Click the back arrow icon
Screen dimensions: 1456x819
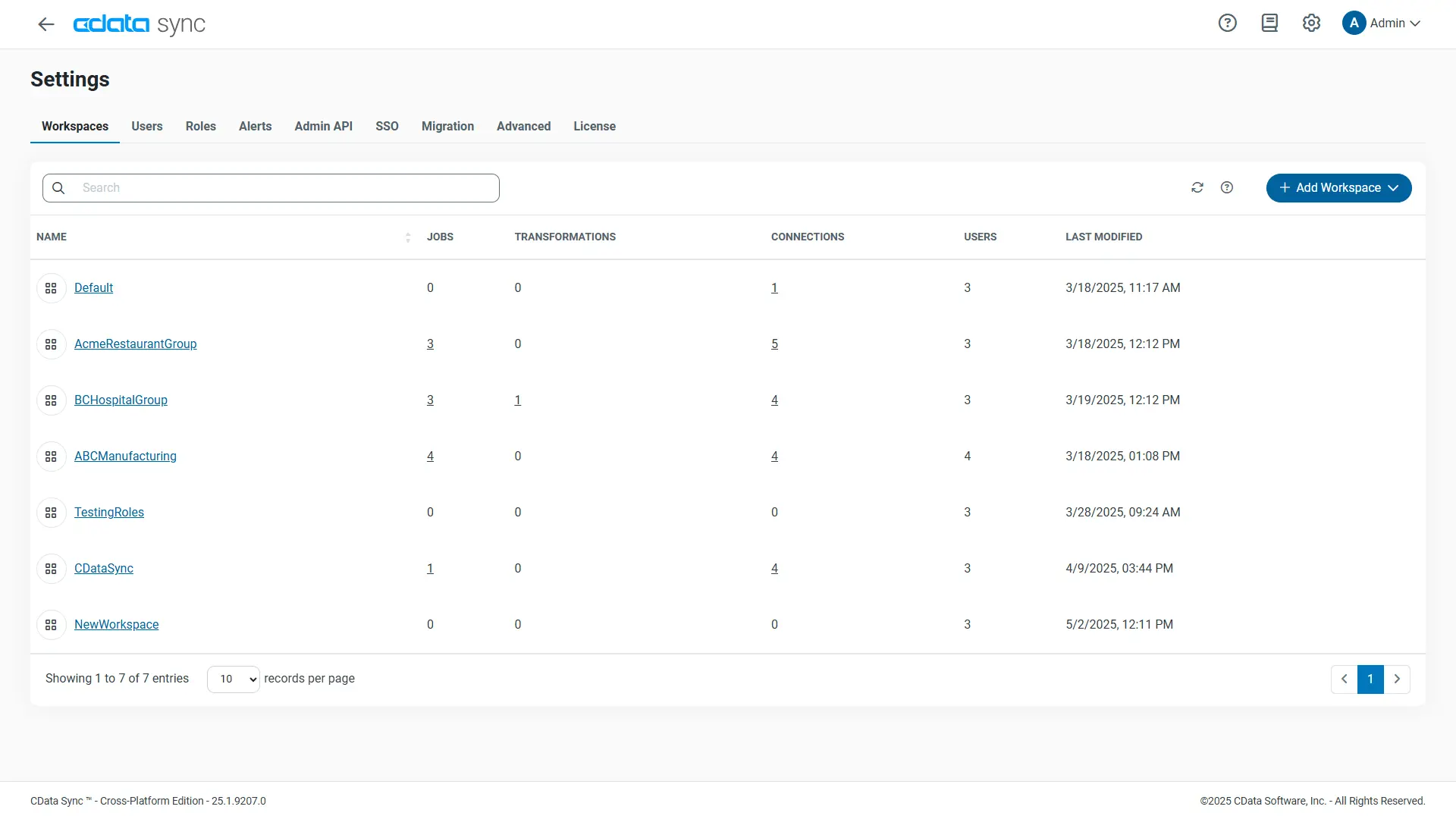pyautogui.click(x=46, y=24)
